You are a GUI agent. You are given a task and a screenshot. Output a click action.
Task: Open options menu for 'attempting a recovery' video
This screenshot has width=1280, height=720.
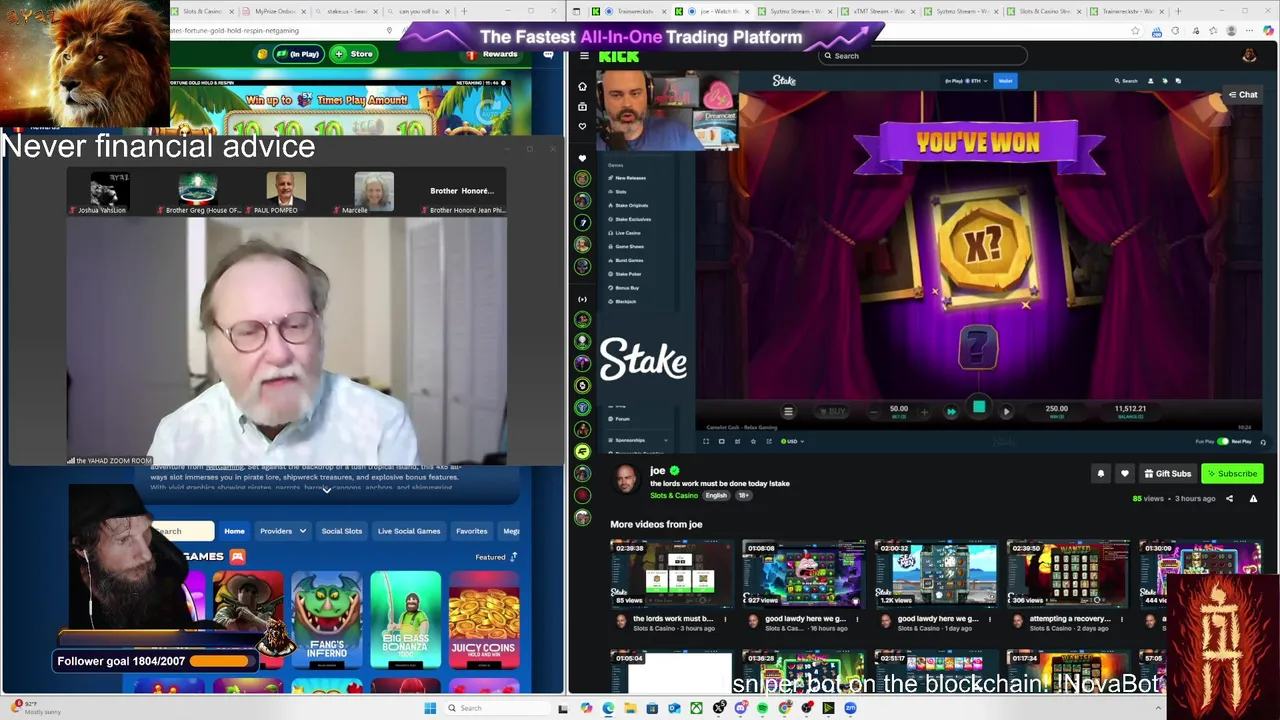1121,619
